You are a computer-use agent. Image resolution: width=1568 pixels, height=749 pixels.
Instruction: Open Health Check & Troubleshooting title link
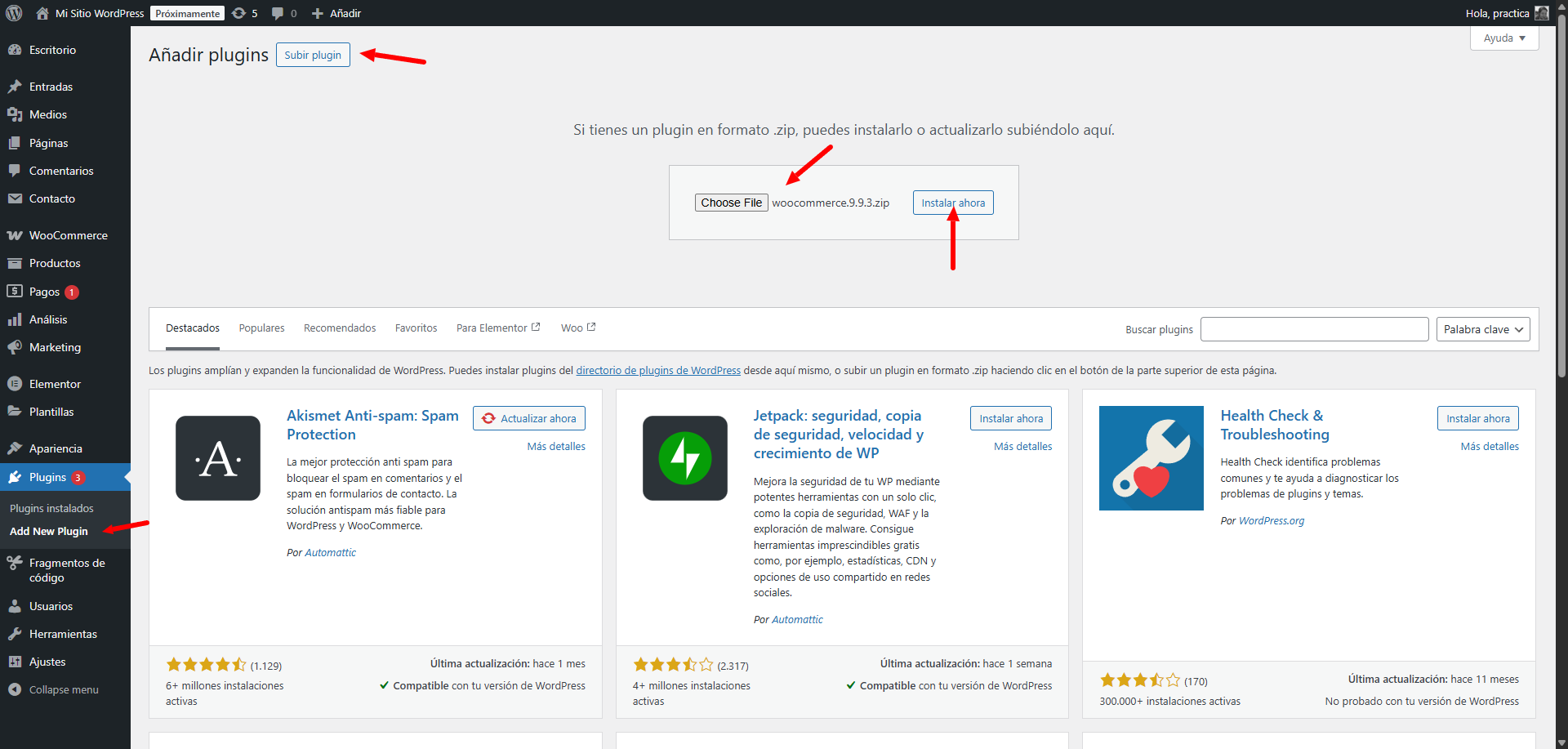tap(1275, 425)
